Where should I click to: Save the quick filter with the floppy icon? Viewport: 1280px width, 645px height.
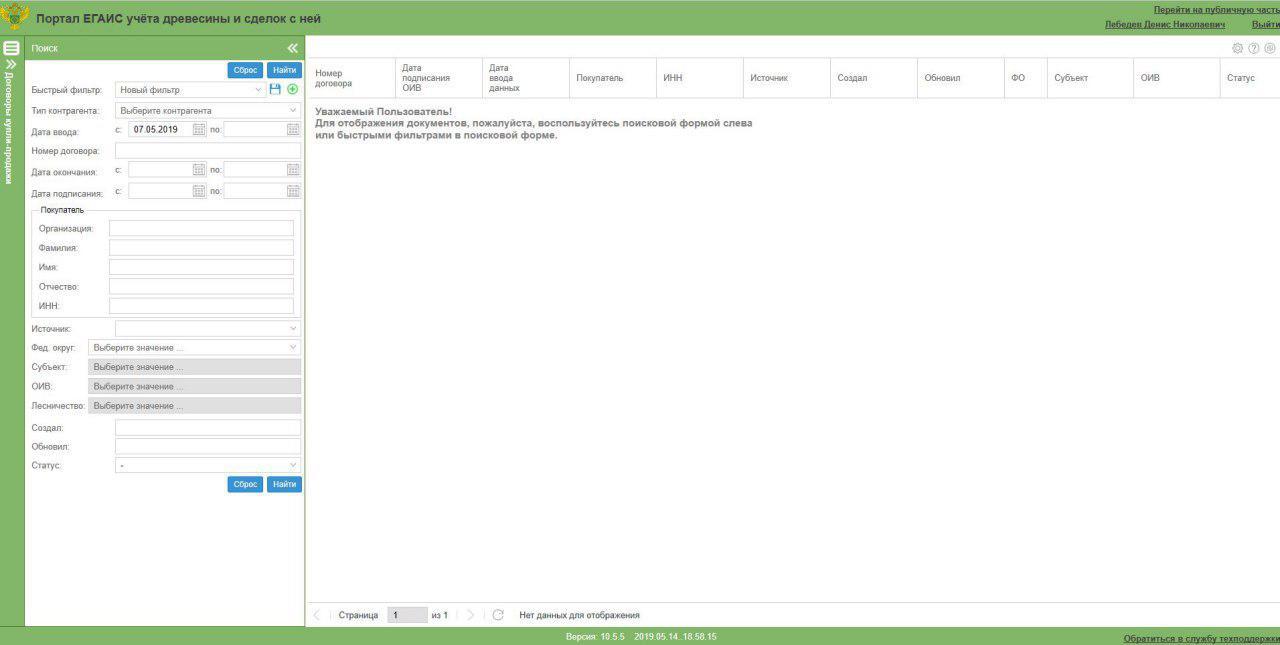(x=276, y=90)
